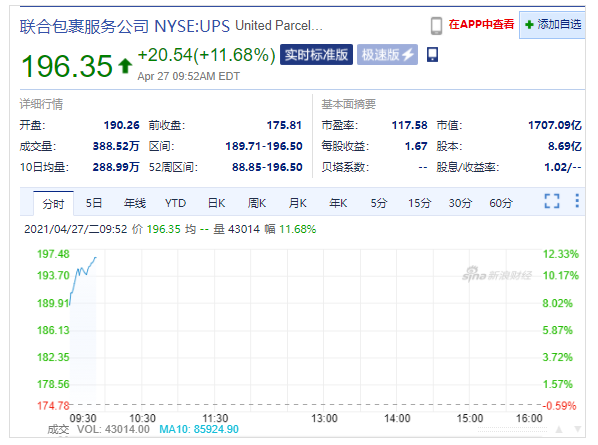The width and height of the screenshot is (598, 445).
Task: Click the green plus icon in 添加自选
Action: (x=529, y=25)
